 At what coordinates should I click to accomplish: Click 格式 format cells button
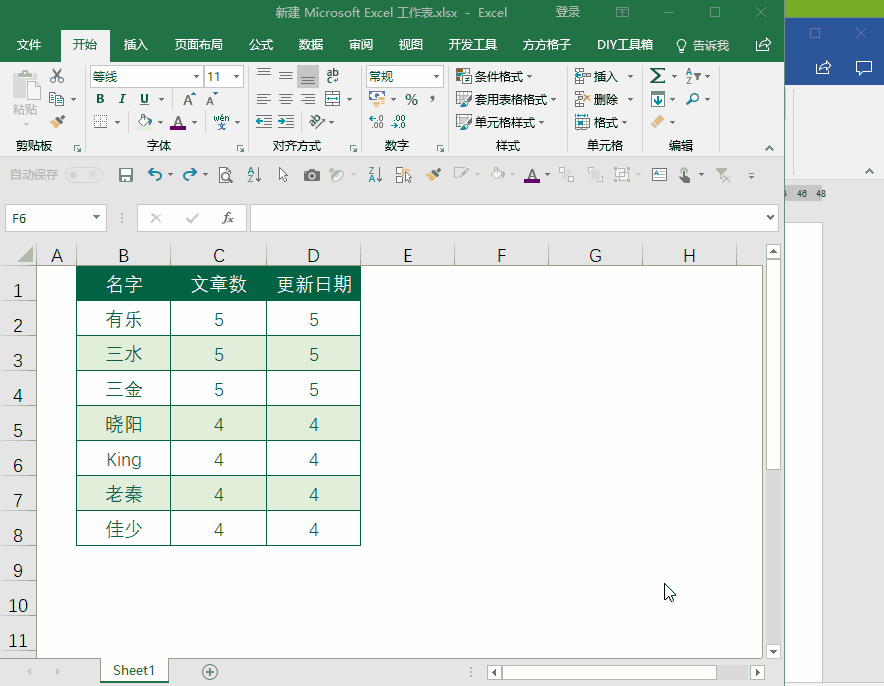click(601, 122)
